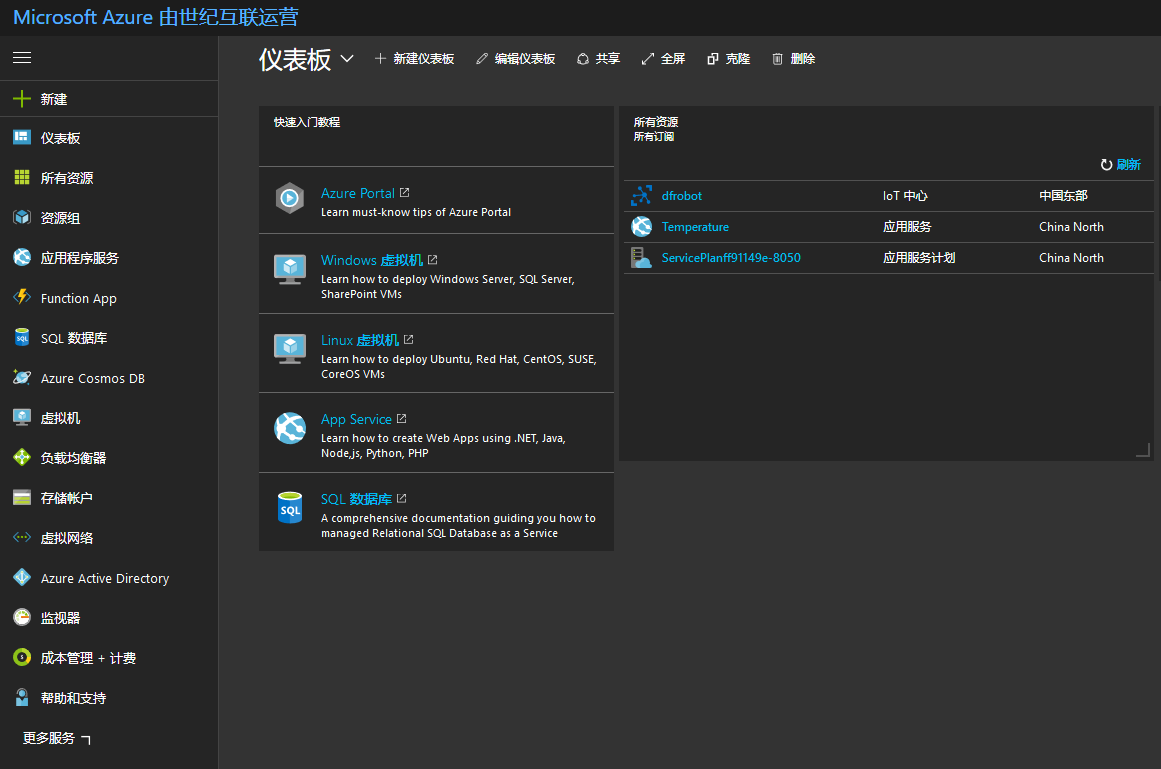The height and width of the screenshot is (769, 1161).
Task: Open Function App lightning icon
Action: [22, 298]
